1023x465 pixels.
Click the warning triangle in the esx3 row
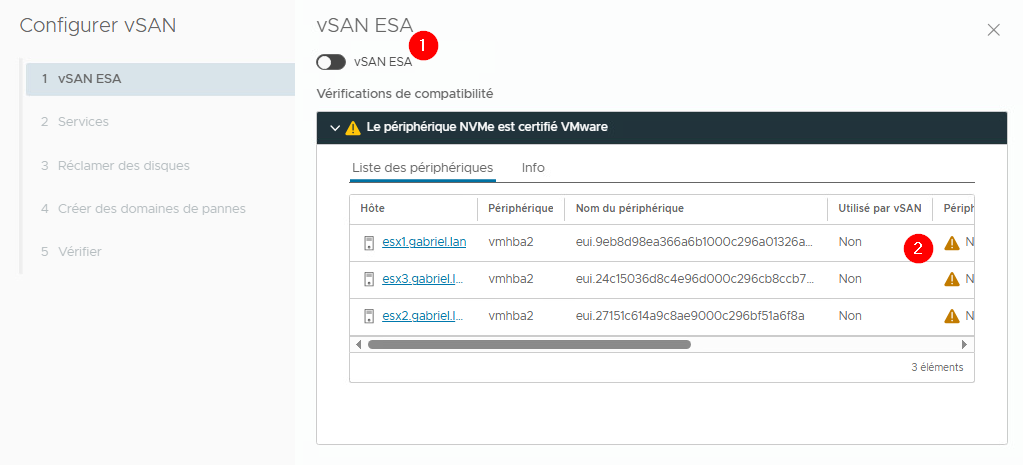click(x=951, y=279)
